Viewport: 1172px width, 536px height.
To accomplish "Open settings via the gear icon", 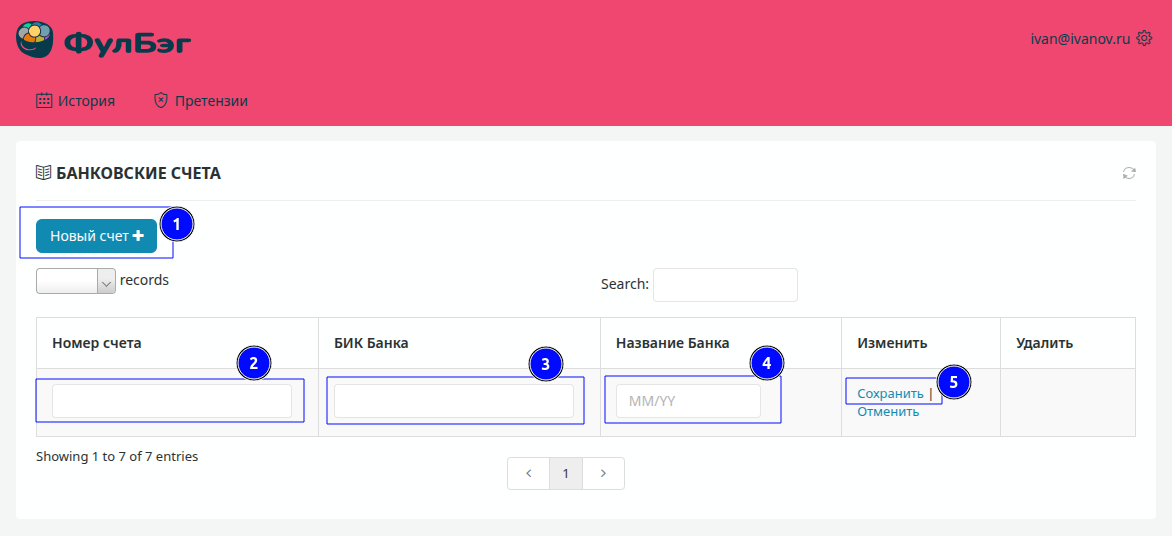I will 1145,38.
